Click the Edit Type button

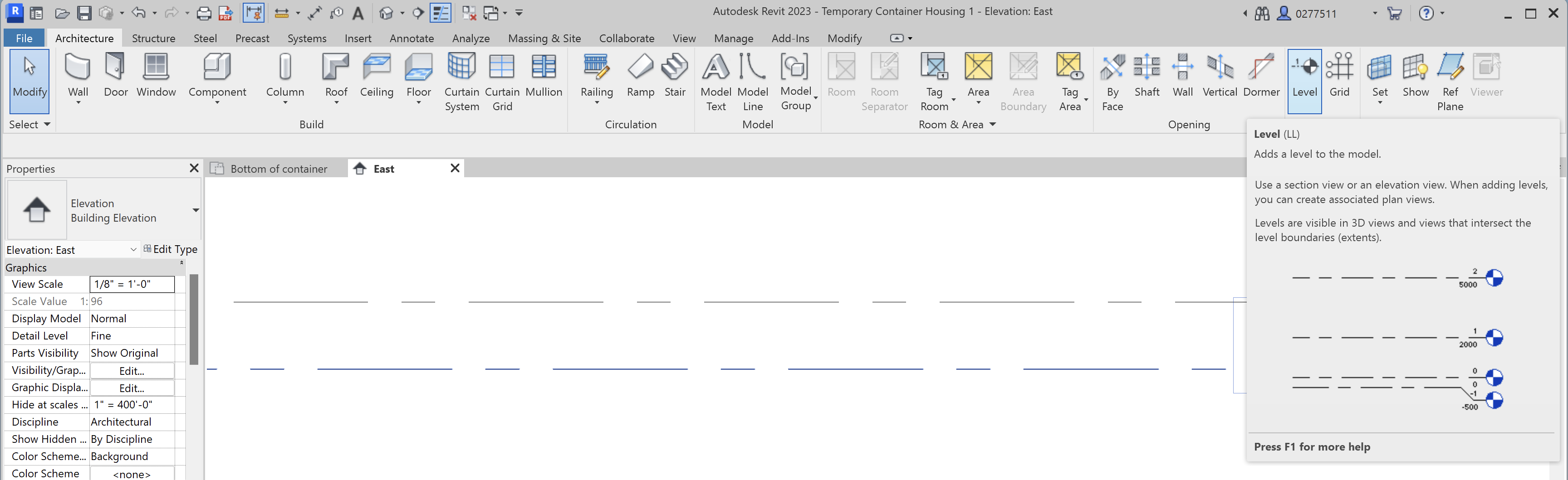tap(175, 249)
